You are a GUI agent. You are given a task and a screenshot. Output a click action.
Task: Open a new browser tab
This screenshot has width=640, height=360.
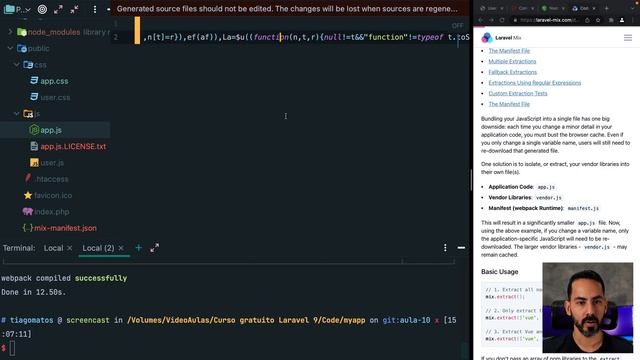coord(607,8)
